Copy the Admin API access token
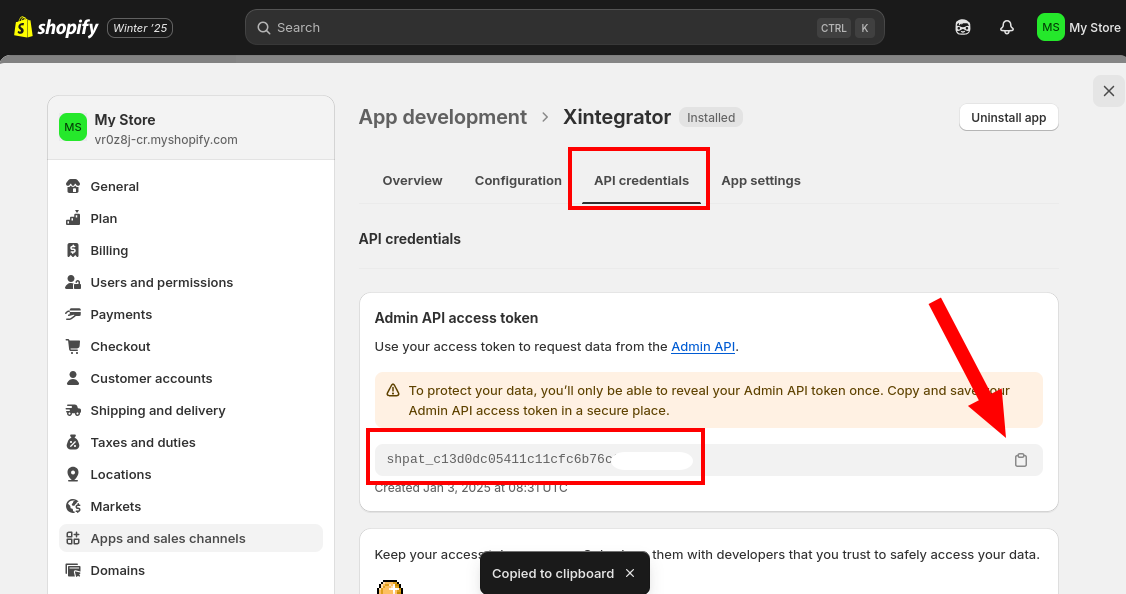Image resolution: width=1126 pixels, height=594 pixels. point(1020,460)
